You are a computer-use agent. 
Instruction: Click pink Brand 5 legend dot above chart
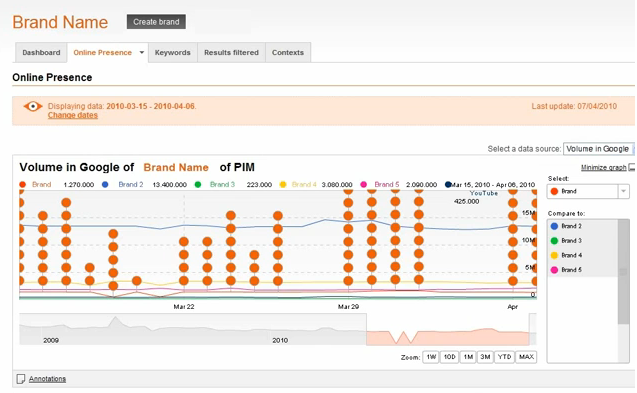364,185
